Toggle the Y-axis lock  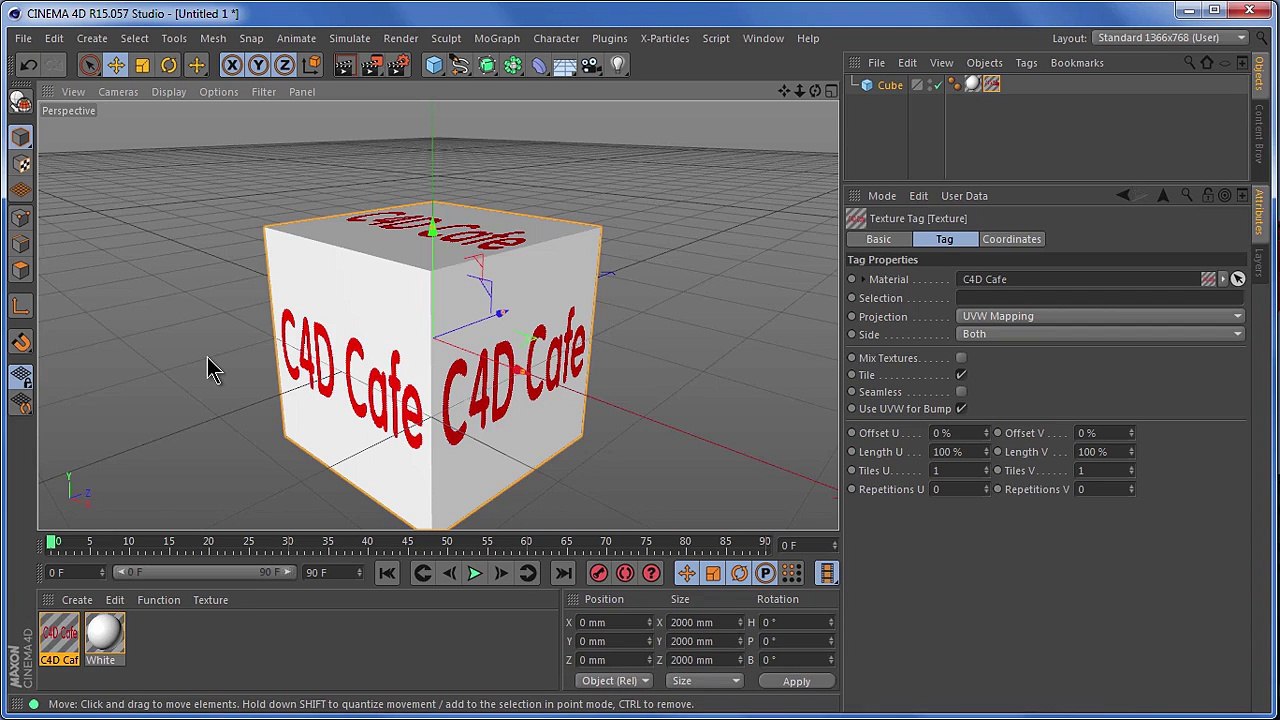[x=258, y=65]
